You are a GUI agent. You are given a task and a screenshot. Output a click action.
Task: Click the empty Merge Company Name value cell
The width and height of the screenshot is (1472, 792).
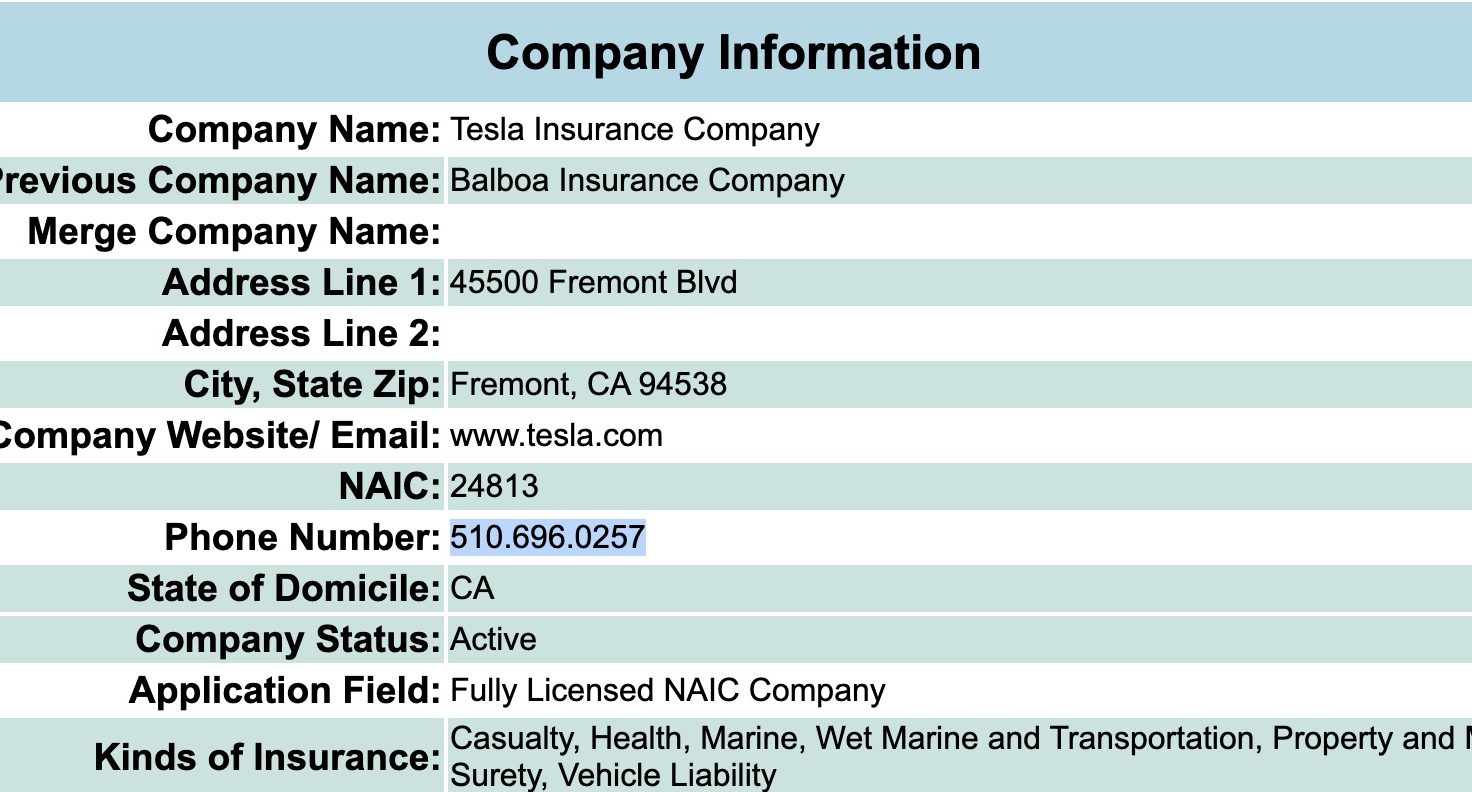(958, 231)
